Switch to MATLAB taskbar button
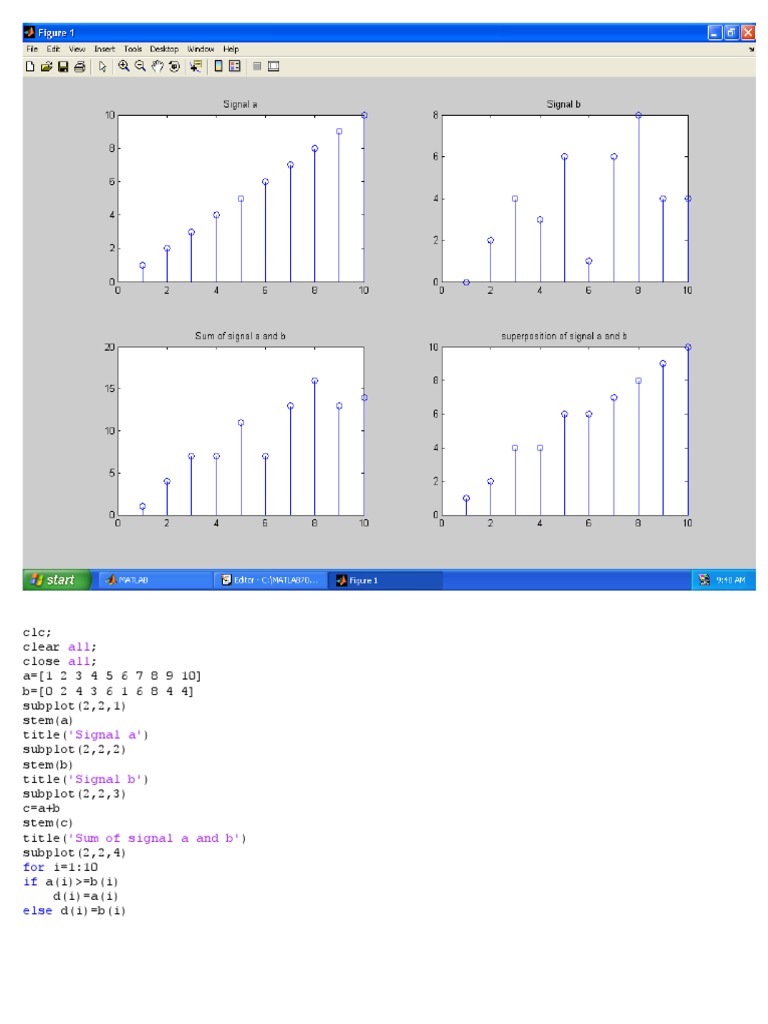 [x=155, y=580]
